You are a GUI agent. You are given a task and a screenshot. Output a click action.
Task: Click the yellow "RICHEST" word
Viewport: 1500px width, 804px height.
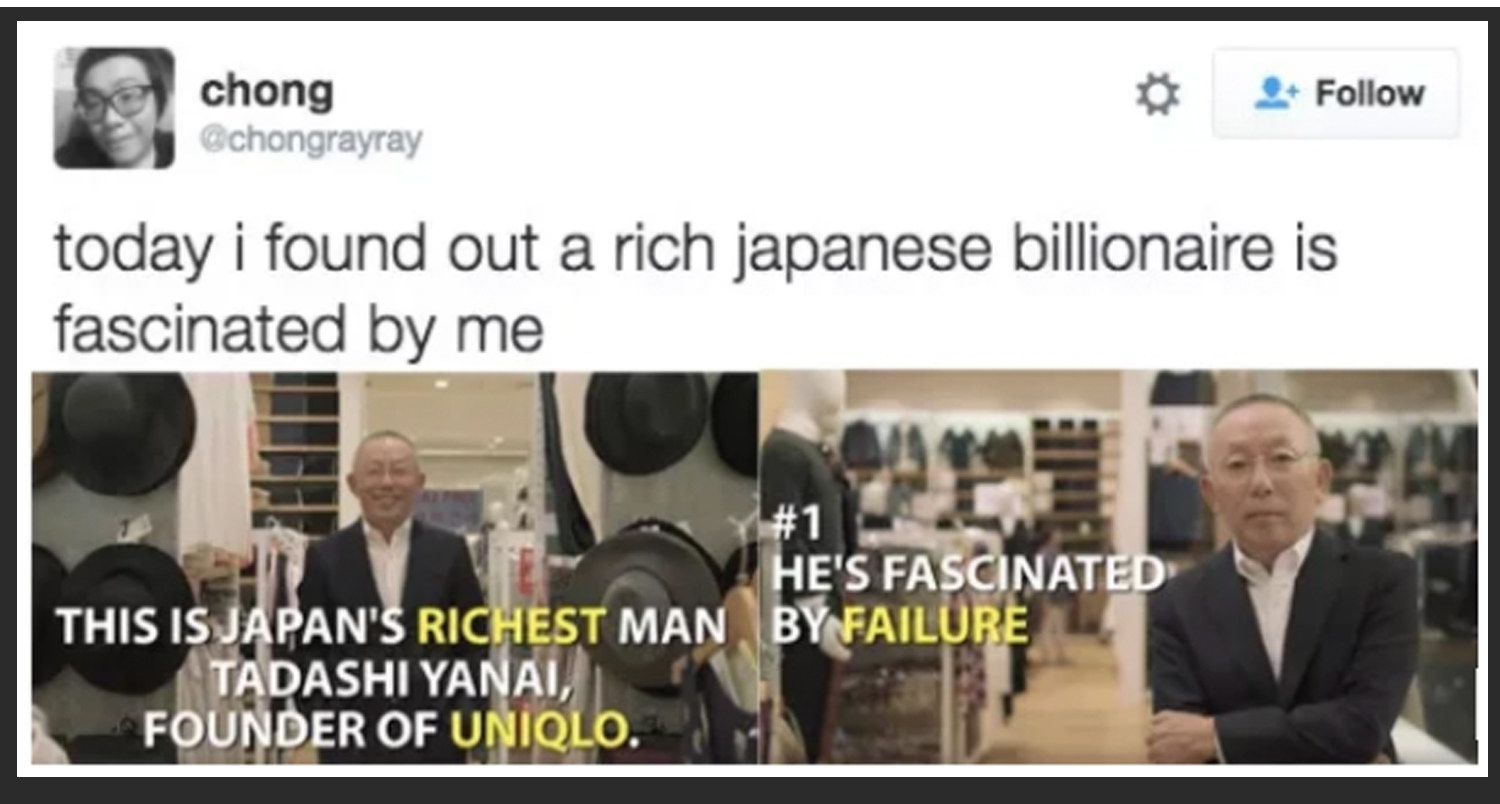point(510,627)
